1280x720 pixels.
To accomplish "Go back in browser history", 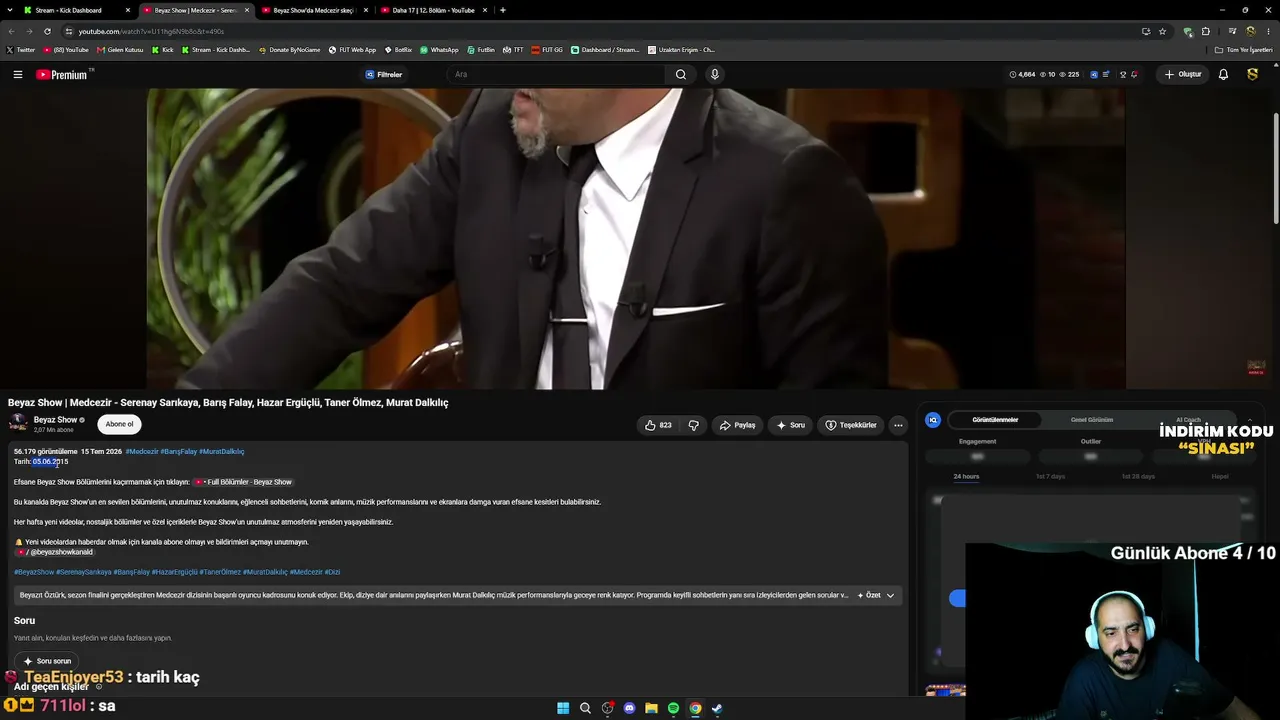I will pyautogui.click(x=11, y=31).
